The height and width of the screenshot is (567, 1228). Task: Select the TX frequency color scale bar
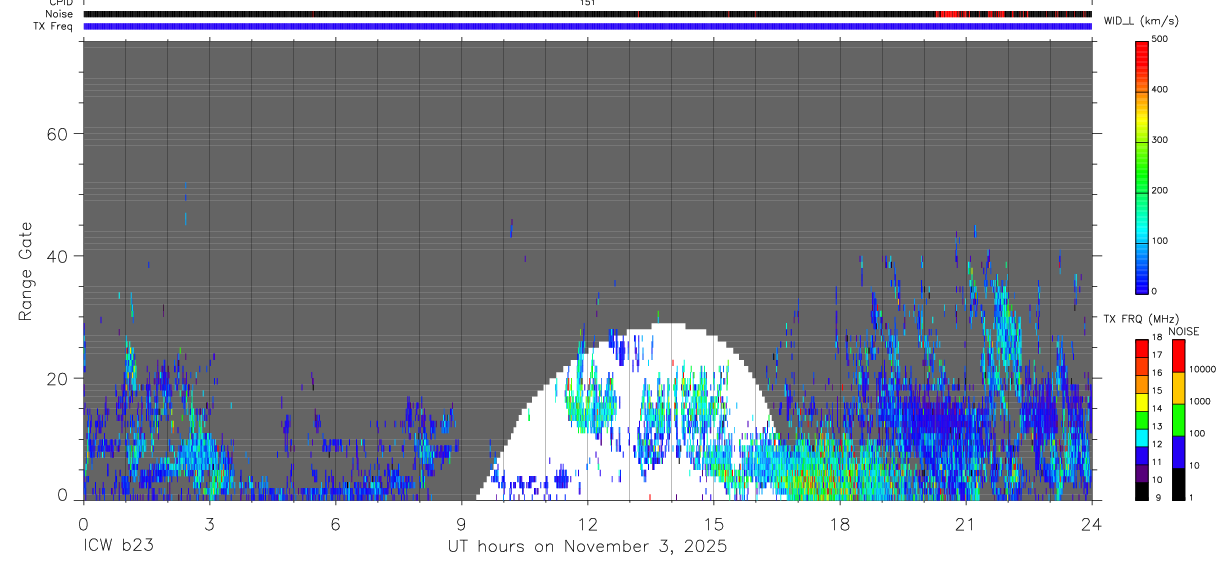[1142, 419]
